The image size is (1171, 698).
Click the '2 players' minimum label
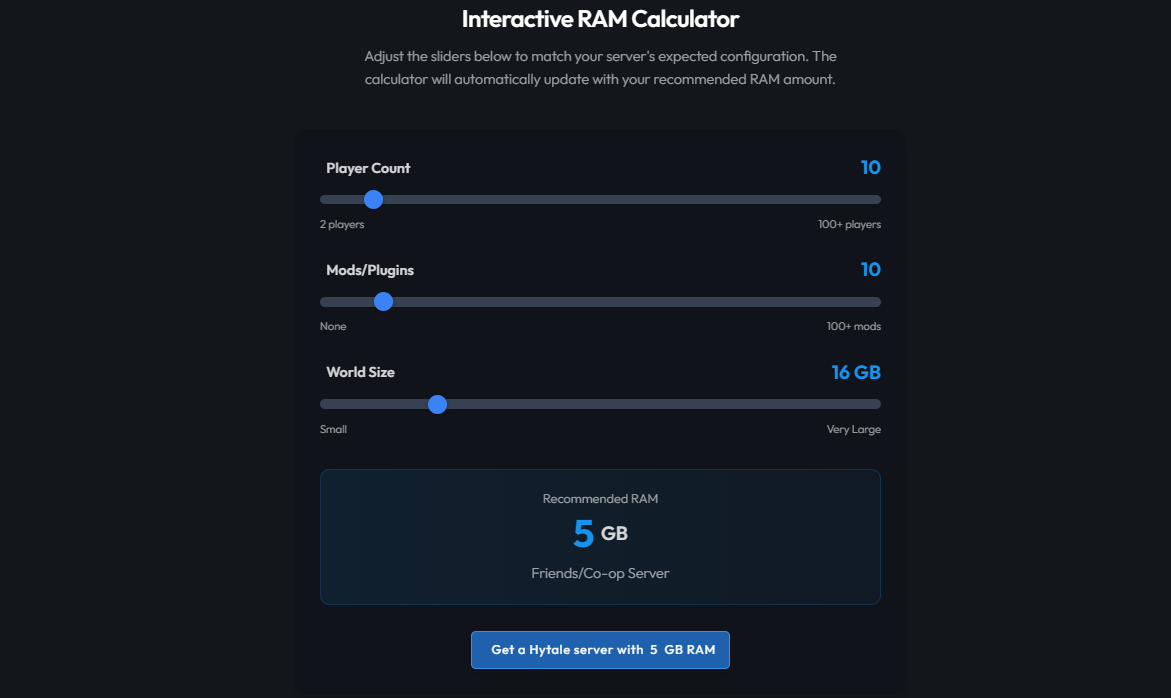[x=342, y=225]
